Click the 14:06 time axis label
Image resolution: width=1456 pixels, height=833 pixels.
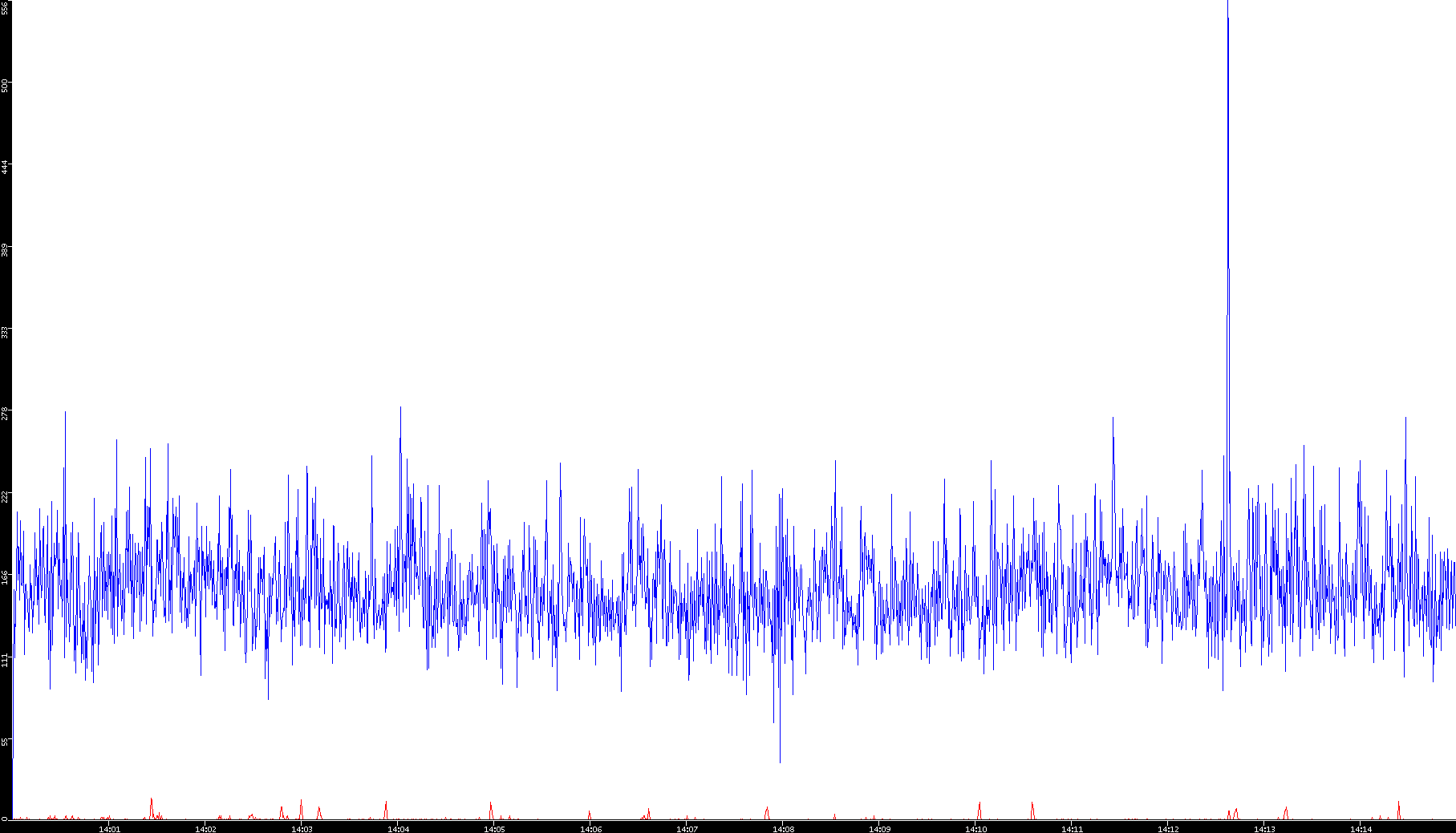(590, 829)
